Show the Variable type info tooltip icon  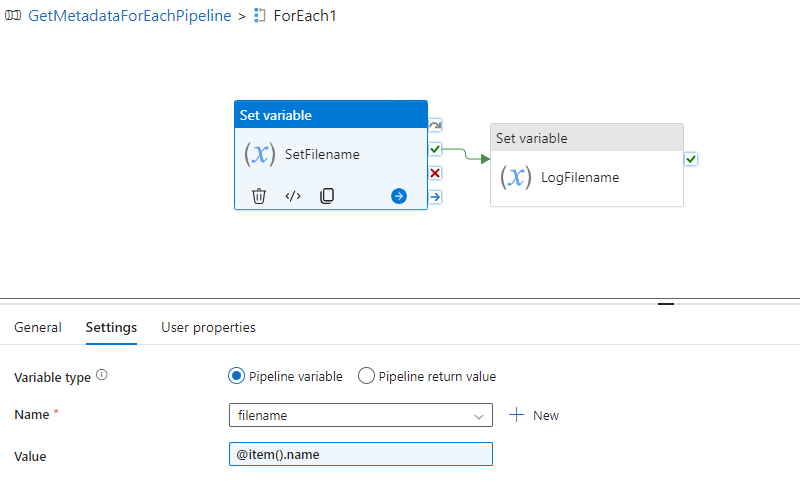102,375
